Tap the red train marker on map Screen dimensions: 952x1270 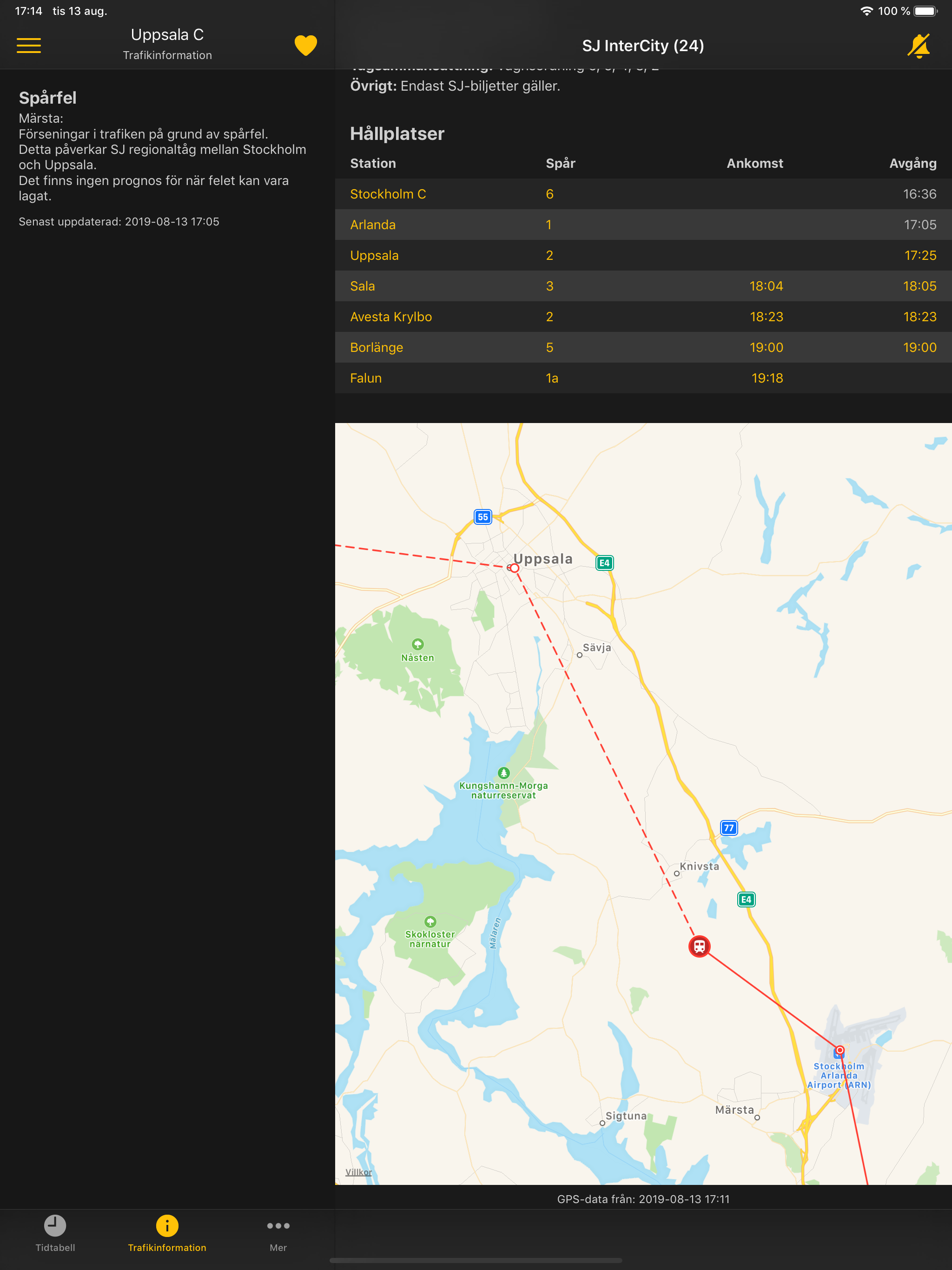click(x=699, y=946)
